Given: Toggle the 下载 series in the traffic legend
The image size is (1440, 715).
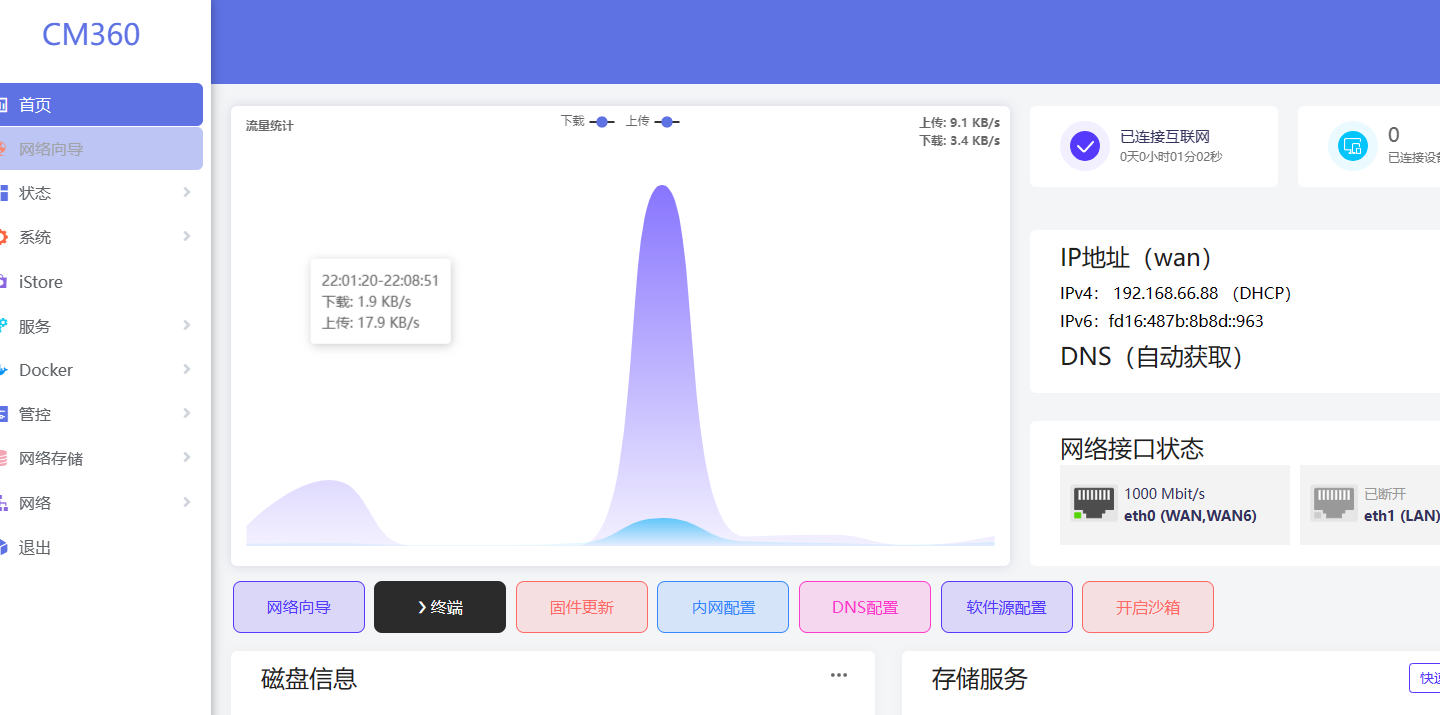Looking at the screenshot, I should [x=600, y=121].
